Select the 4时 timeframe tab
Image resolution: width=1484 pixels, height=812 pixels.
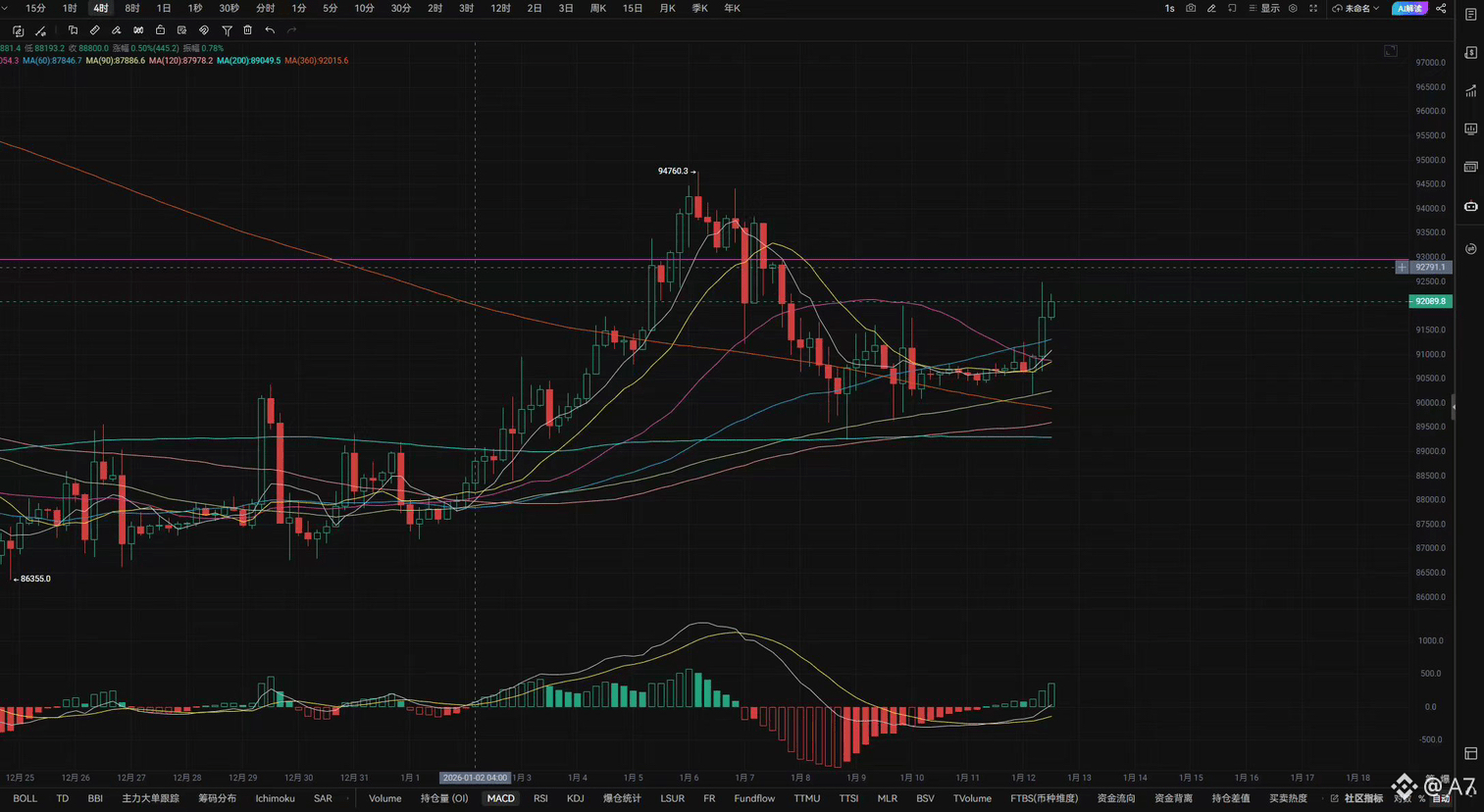(101, 8)
